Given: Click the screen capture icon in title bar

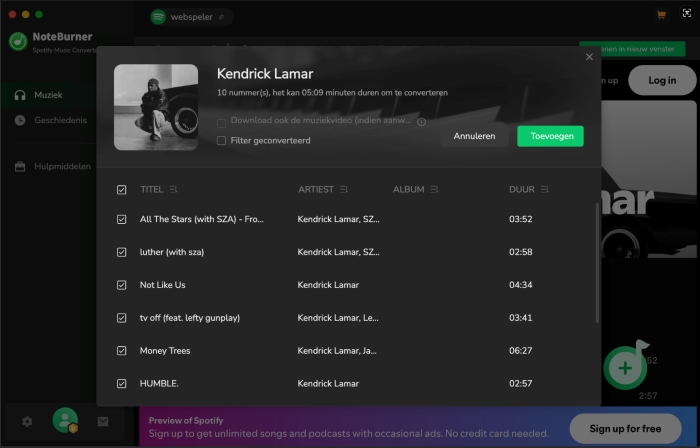Looking at the screenshot, I should pos(687,13).
